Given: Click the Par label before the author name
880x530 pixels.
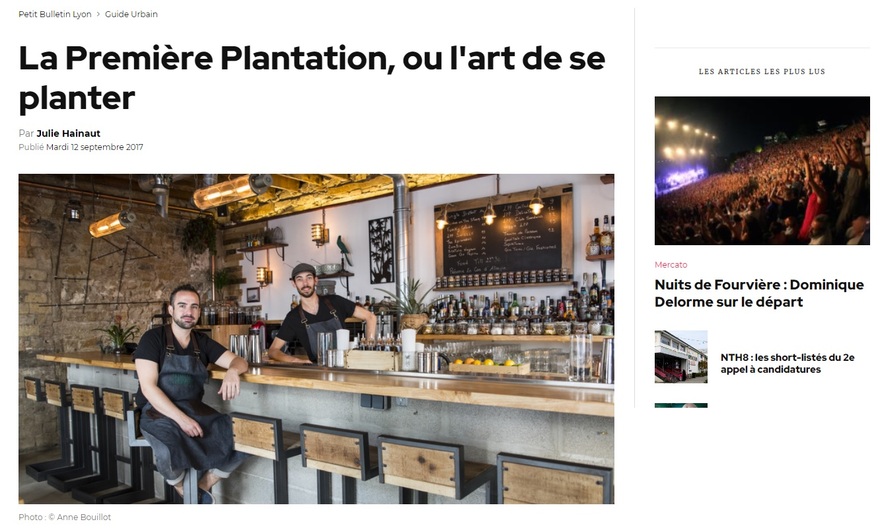Looking at the screenshot, I should pyautogui.click(x=26, y=133).
